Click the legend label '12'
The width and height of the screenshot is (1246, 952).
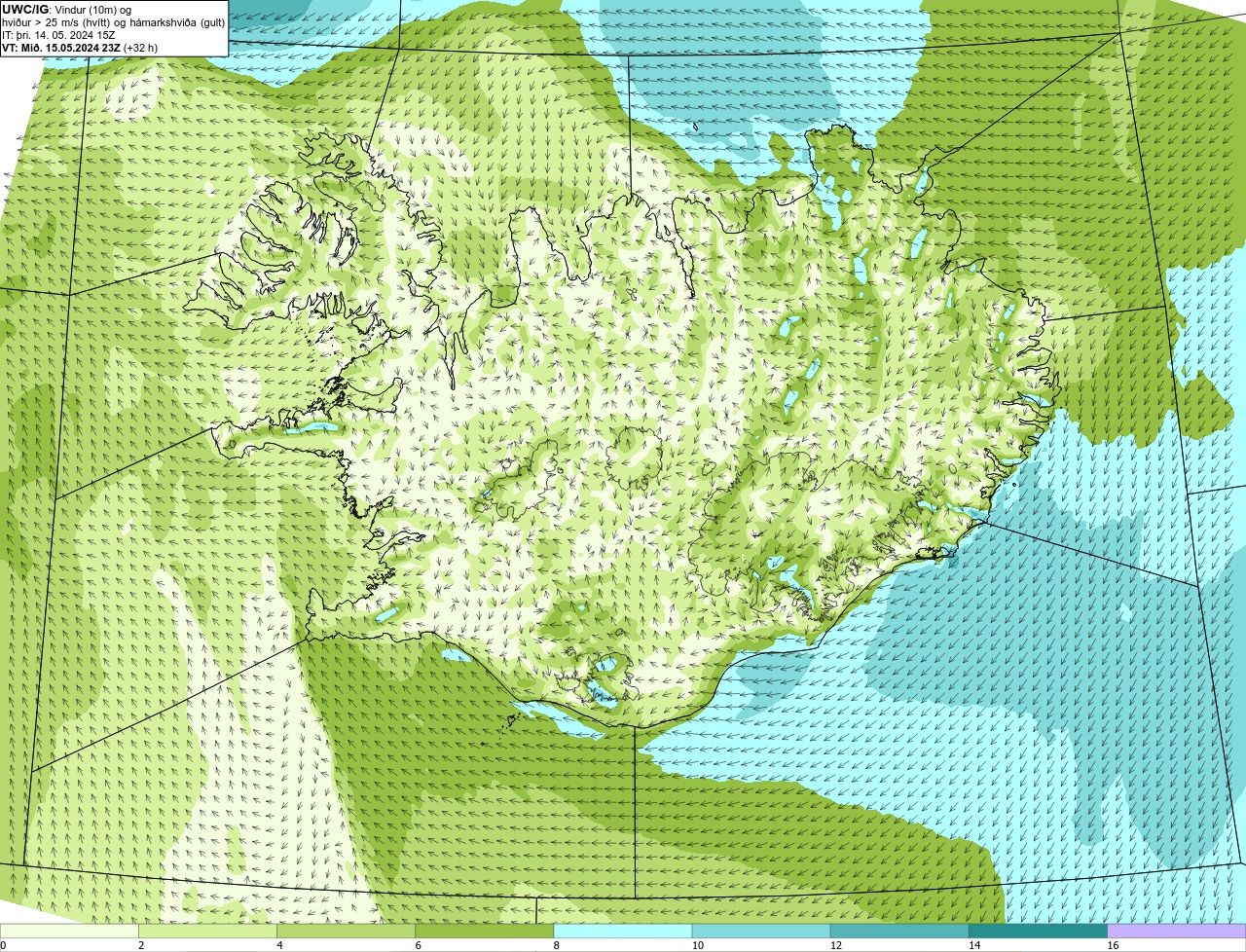[836, 945]
